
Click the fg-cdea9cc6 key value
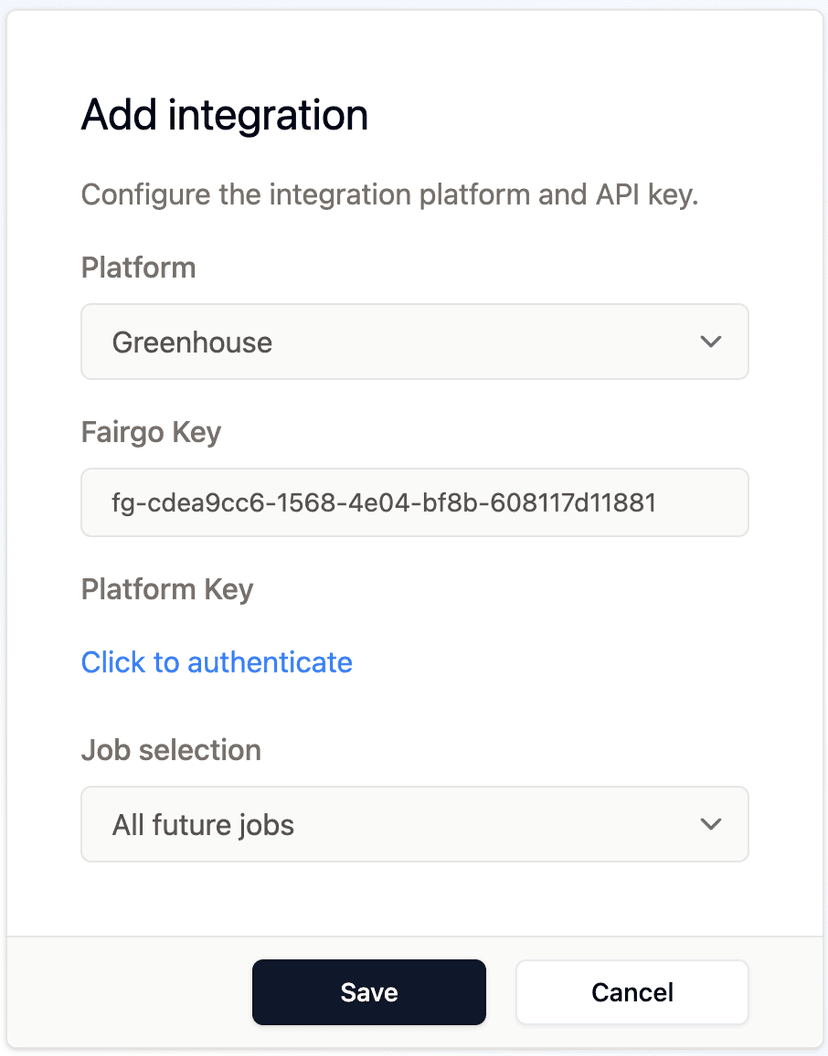coord(382,502)
